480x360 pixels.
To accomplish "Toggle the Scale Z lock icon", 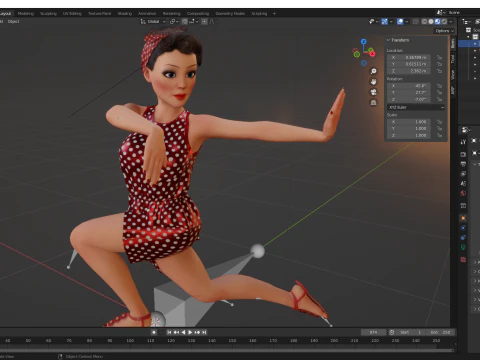I will (439, 135).
